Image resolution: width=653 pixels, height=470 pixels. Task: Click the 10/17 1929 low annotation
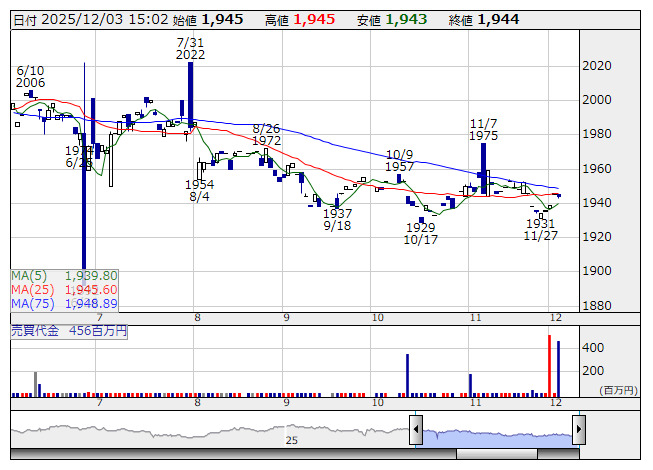click(x=421, y=234)
